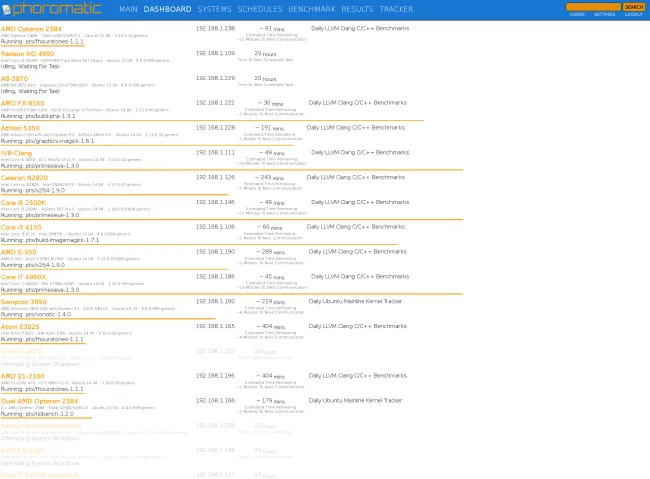Open Daily LLVM Clang schedule in AMD FX-8350 row
The height and width of the screenshot is (479, 650).
click(x=358, y=102)
